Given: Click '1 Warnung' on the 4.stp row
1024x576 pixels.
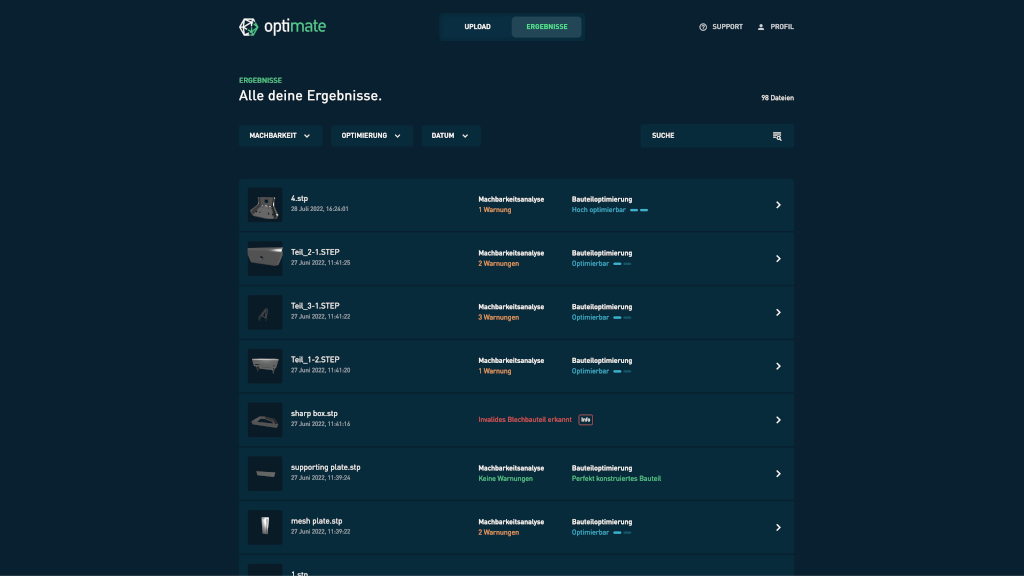Looking at the screenshot, I should (494, 210).
